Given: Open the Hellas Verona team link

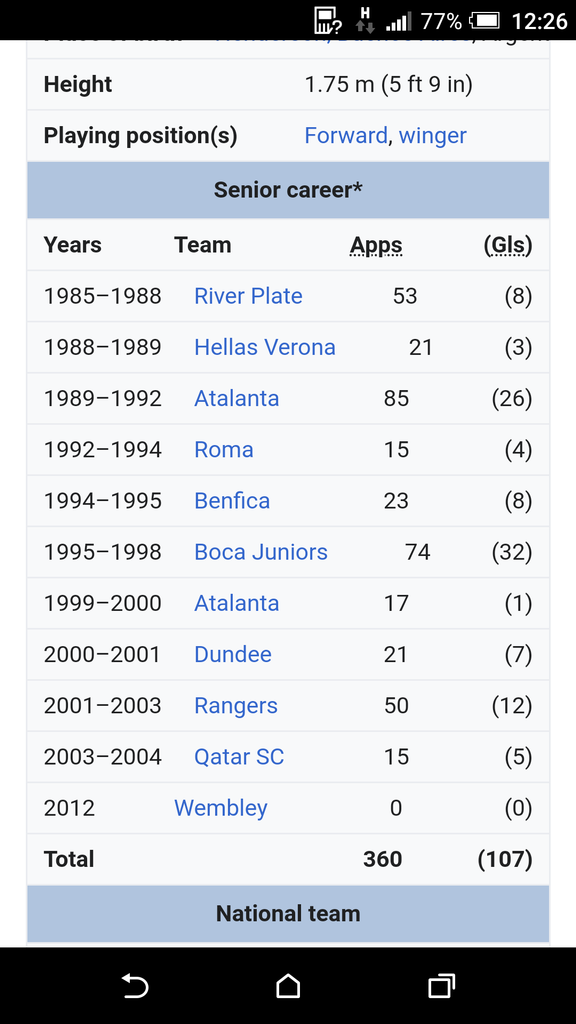Looking at the screenshot, I should point(264,347).
